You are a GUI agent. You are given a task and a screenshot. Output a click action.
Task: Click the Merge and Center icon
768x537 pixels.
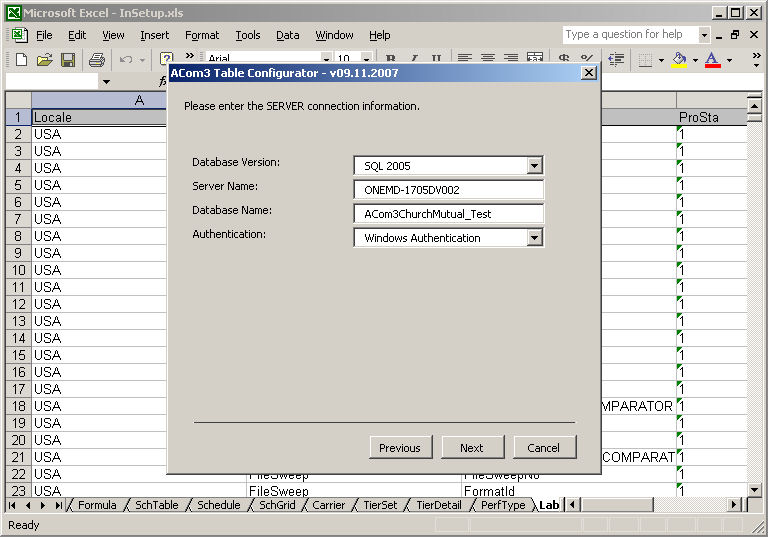coord(535,58)
